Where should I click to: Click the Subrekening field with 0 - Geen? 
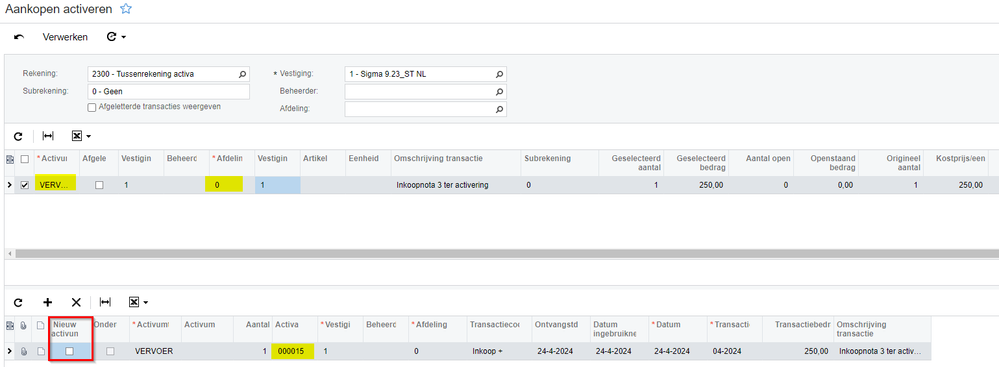tap(168, 92)
